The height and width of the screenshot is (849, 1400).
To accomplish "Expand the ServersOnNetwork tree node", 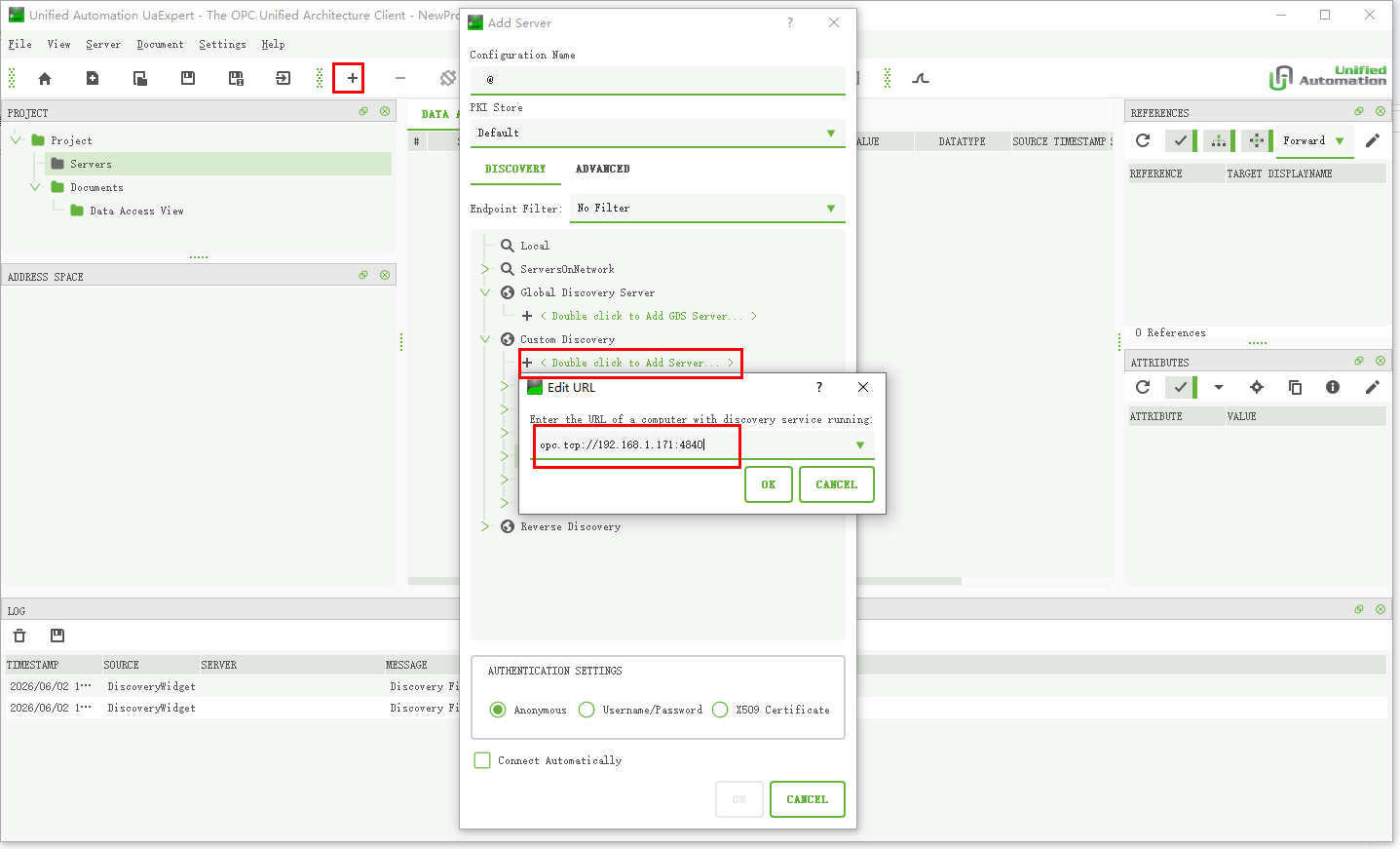I will 485,269.
